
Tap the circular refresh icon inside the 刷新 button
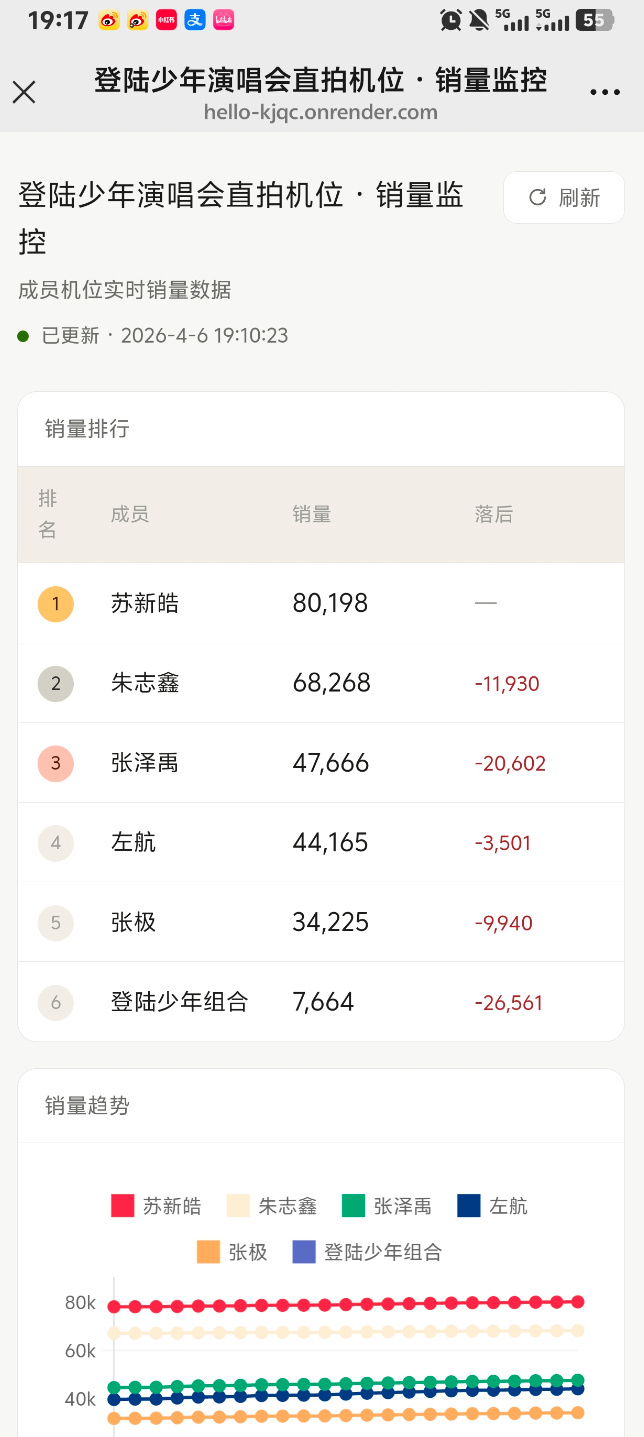539,197
